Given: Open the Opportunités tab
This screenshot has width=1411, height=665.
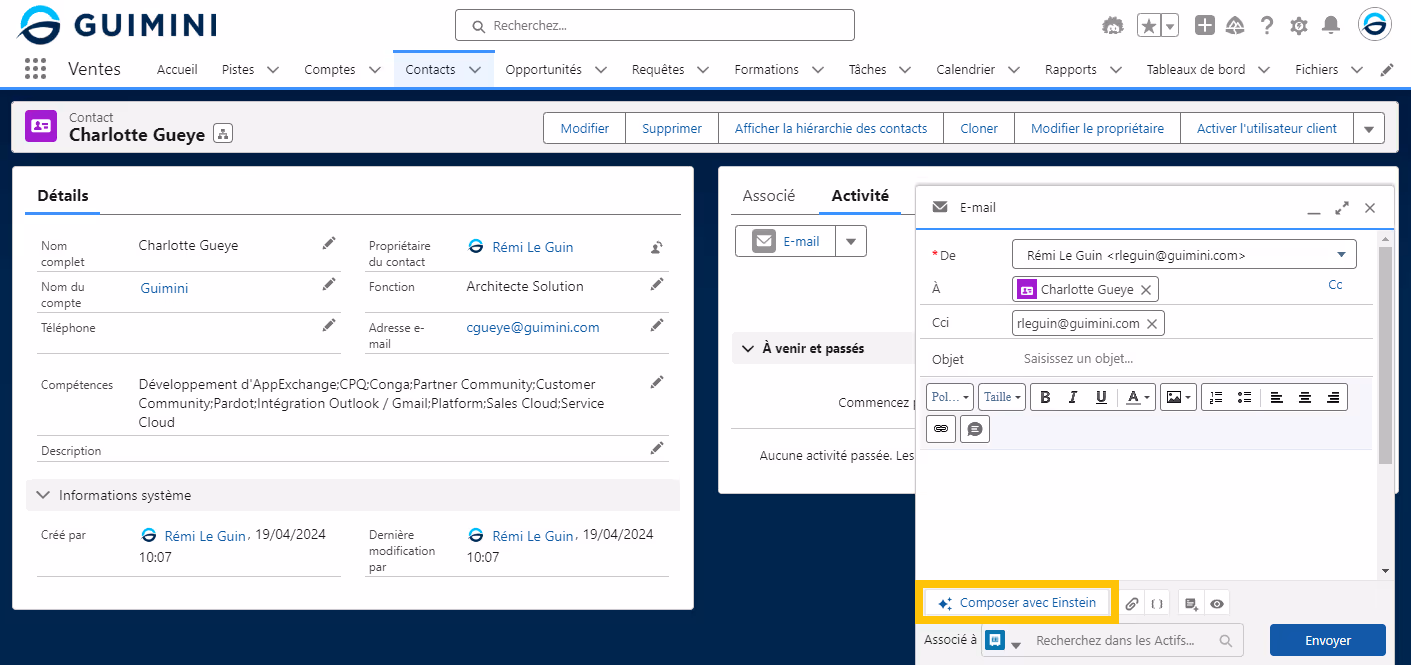Looking at the screenshot, I should (543, 70).
